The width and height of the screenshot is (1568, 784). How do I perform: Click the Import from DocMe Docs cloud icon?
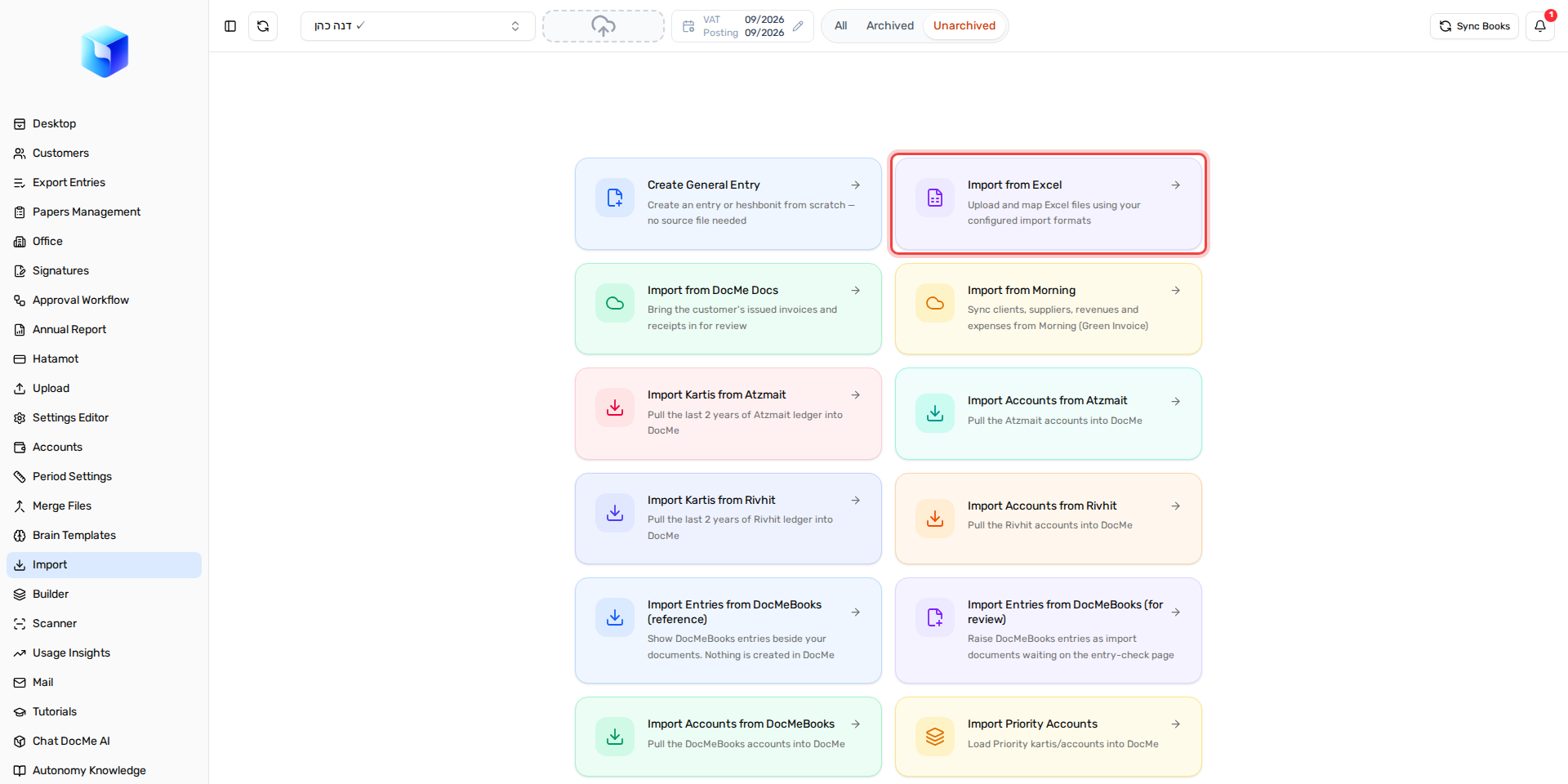[615, 303]
